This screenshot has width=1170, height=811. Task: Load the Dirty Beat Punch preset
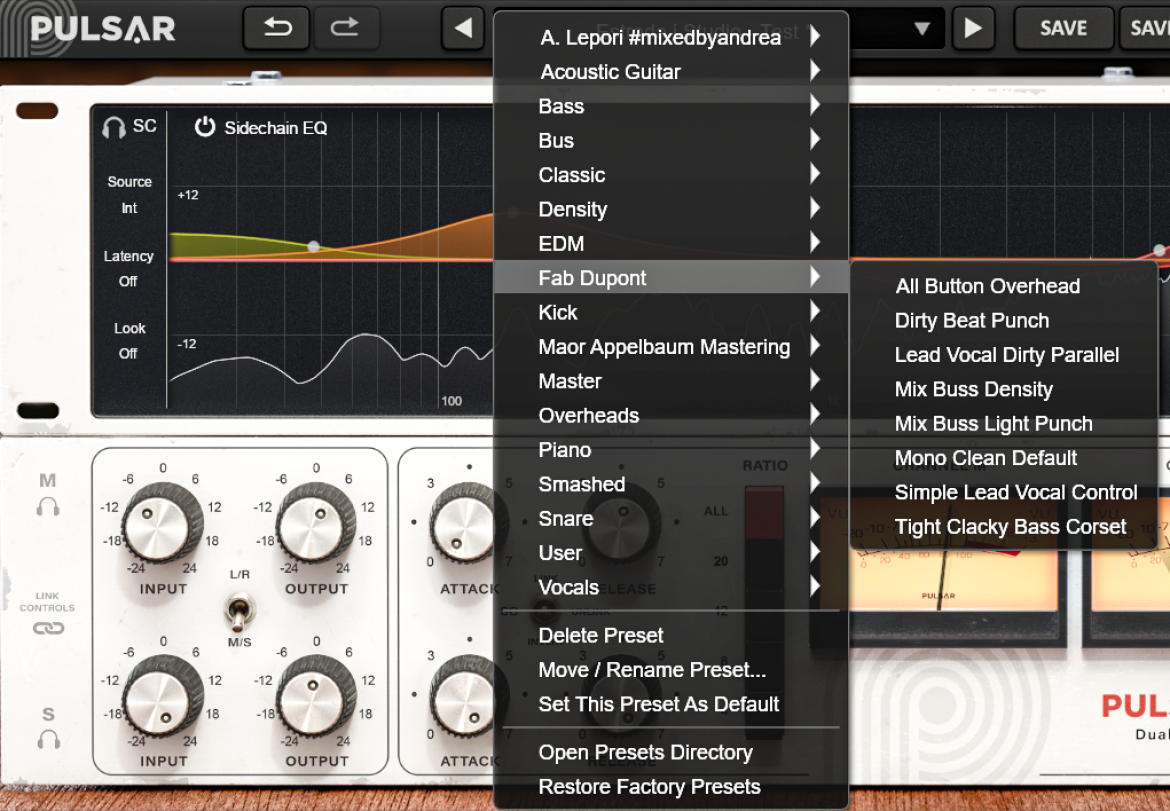(1004, 320)
